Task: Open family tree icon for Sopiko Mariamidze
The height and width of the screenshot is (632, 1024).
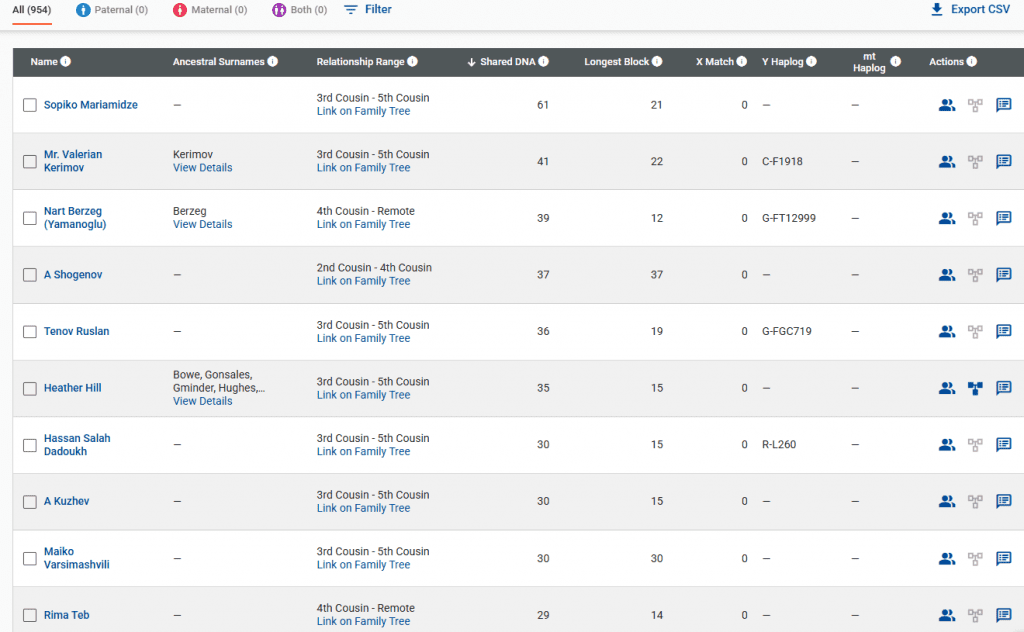Action: coord(975,105)
